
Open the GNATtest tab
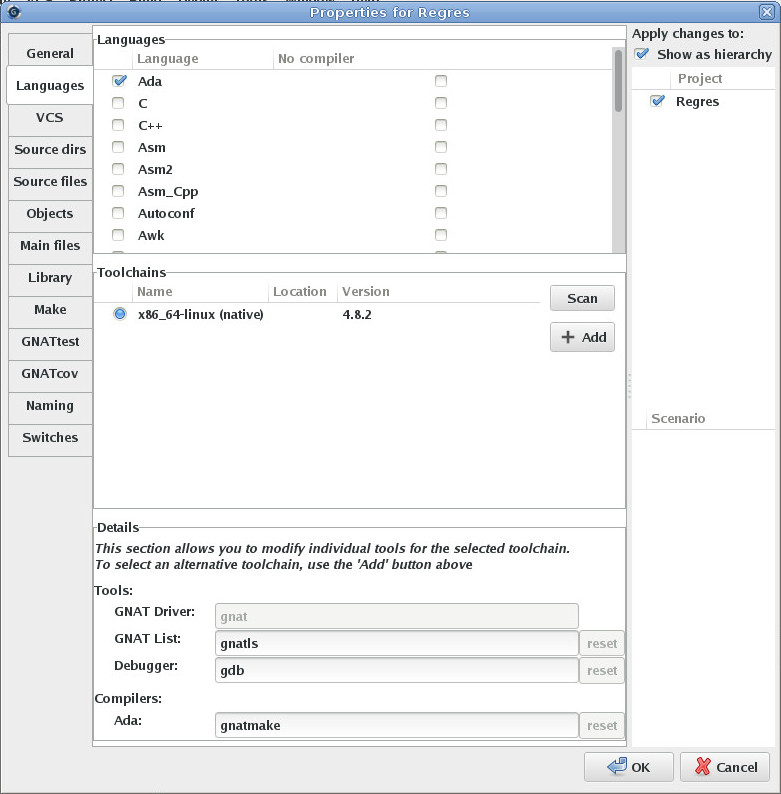click(50, 341)
